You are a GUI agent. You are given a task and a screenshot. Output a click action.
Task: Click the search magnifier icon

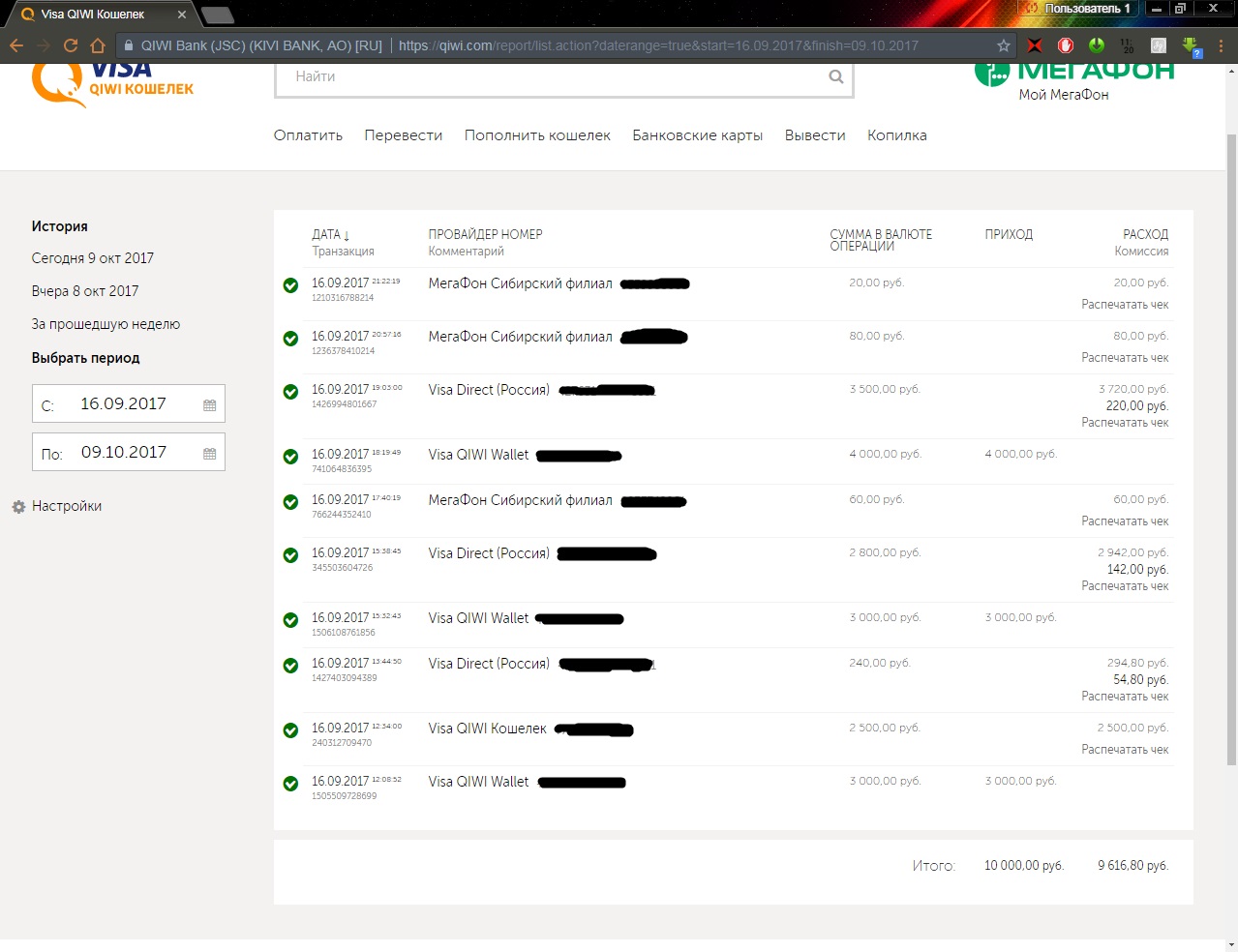836,77
